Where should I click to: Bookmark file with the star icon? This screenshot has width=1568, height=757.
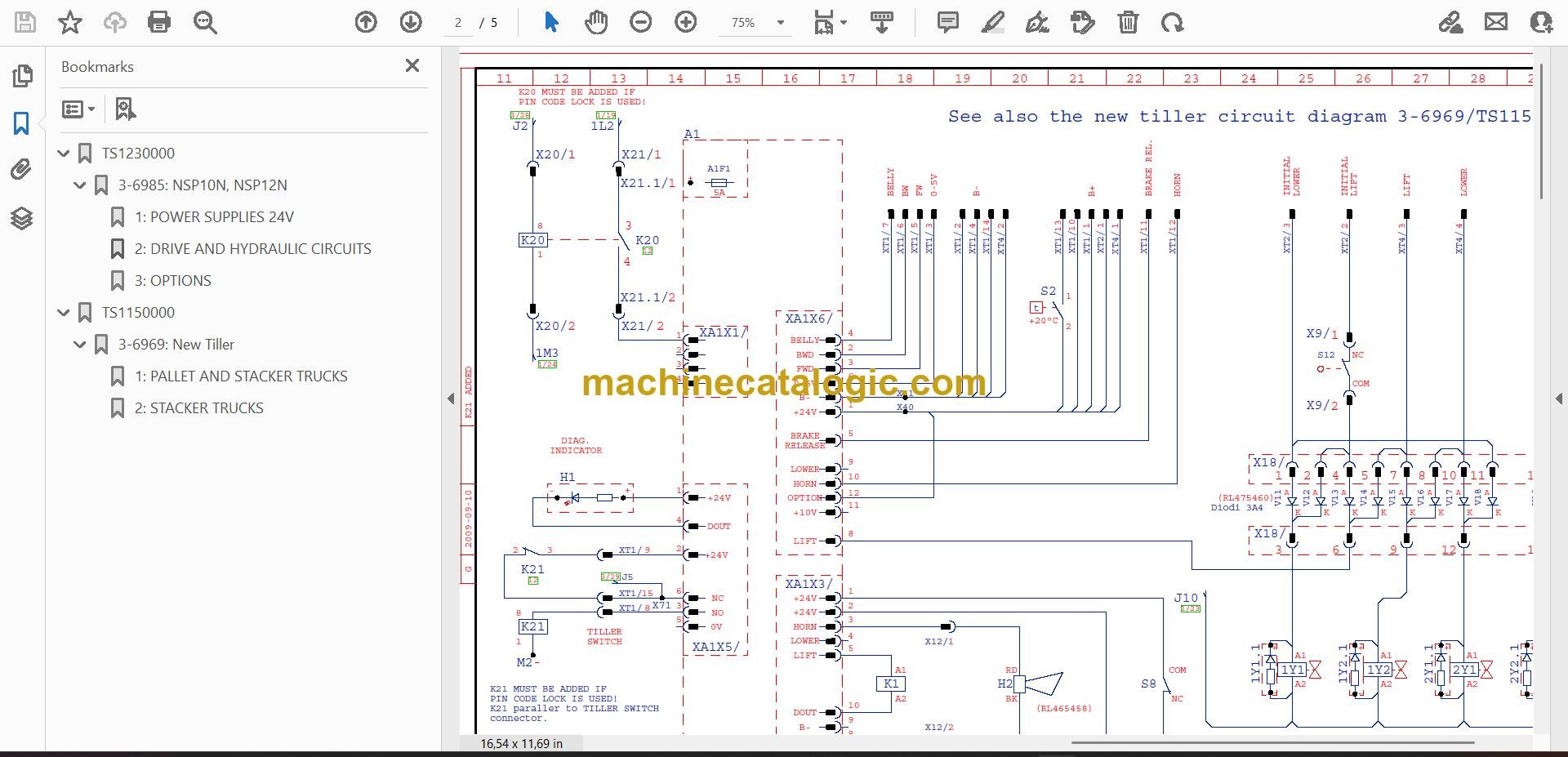(x=70, y=22)
